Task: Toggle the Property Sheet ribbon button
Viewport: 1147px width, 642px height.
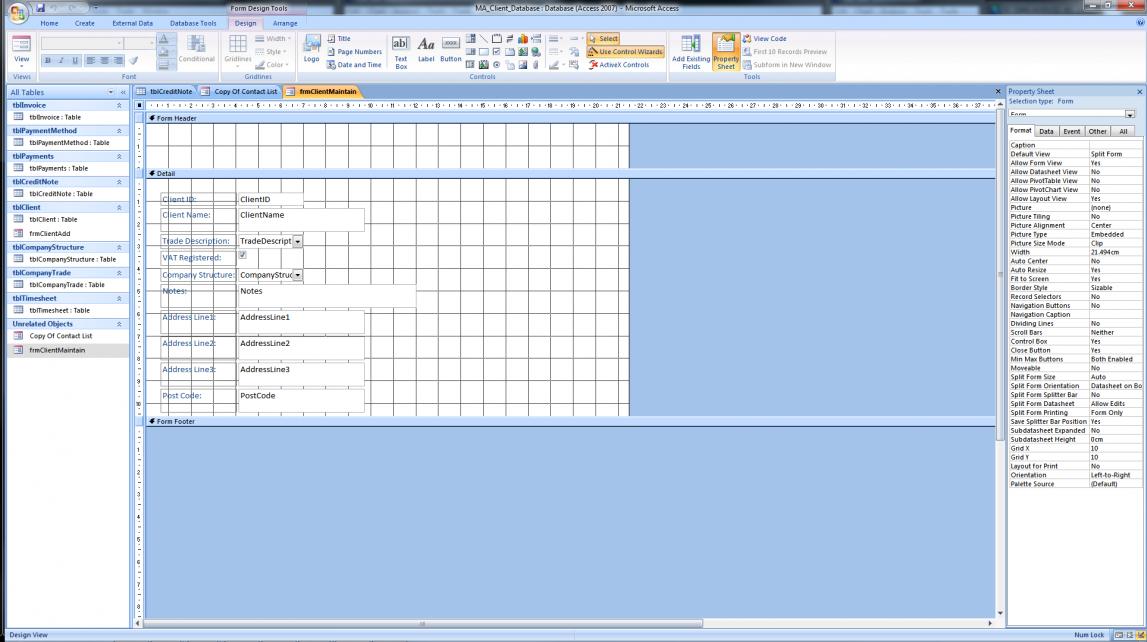Action: tap(726, 52)
